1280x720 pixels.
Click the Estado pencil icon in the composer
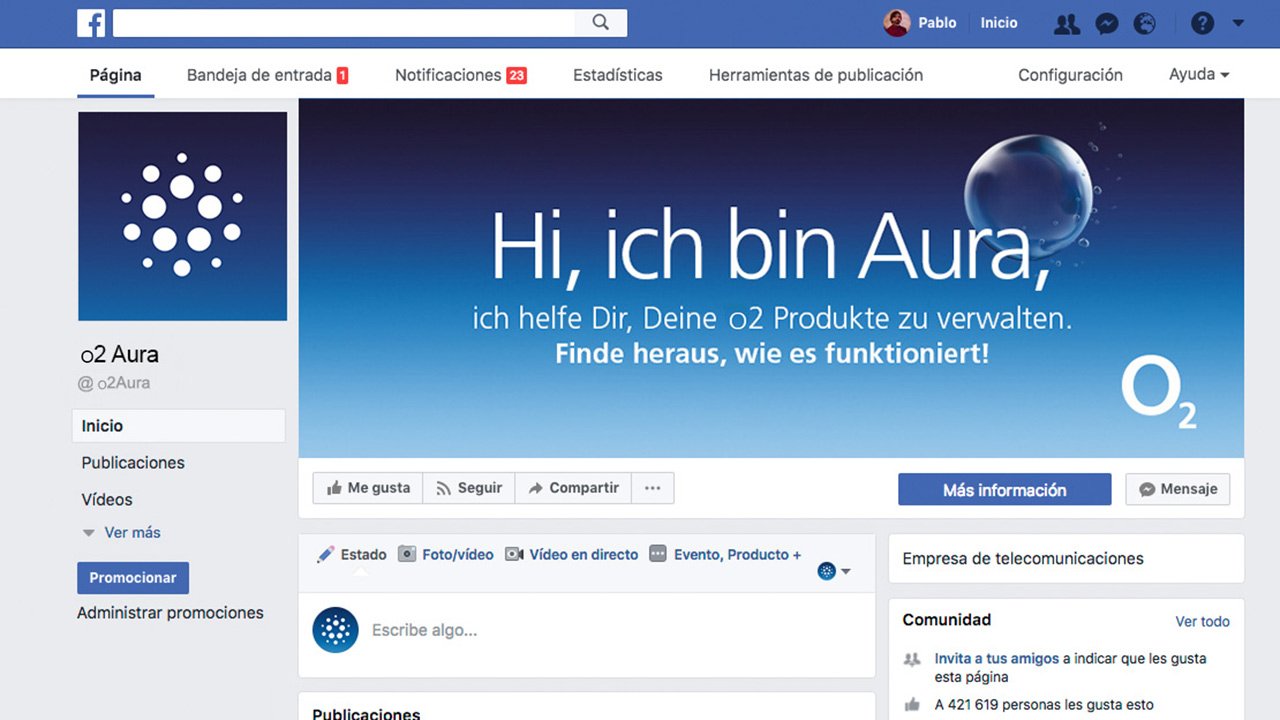pyautogui.click(x=325, y=553)
